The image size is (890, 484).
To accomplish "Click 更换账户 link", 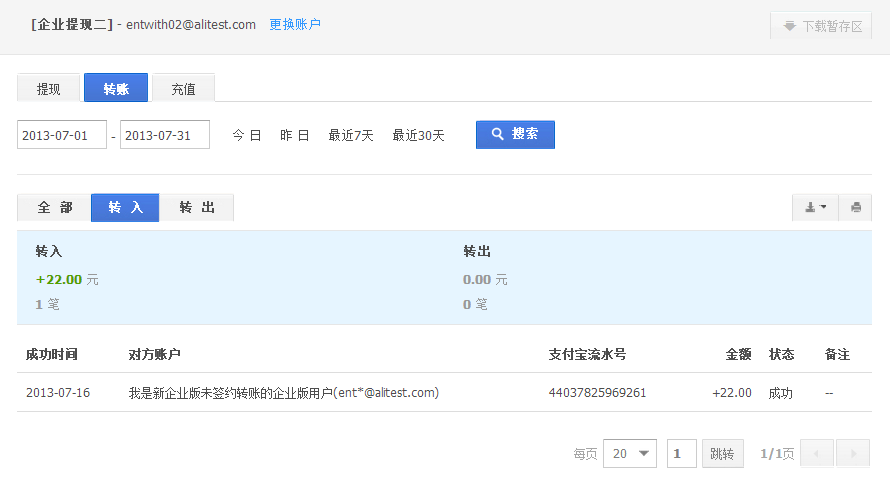I will click(295, 24).
